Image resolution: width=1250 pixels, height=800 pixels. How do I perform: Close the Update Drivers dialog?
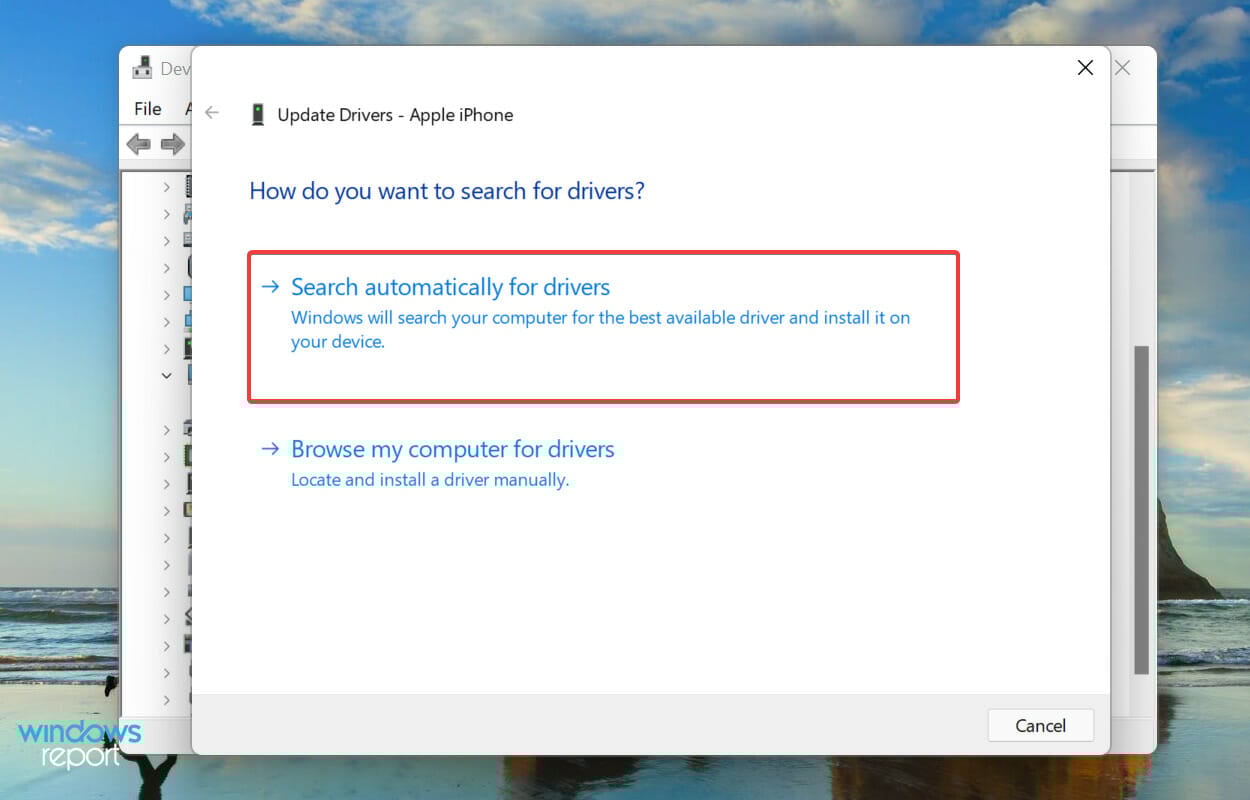[1085, 68]
